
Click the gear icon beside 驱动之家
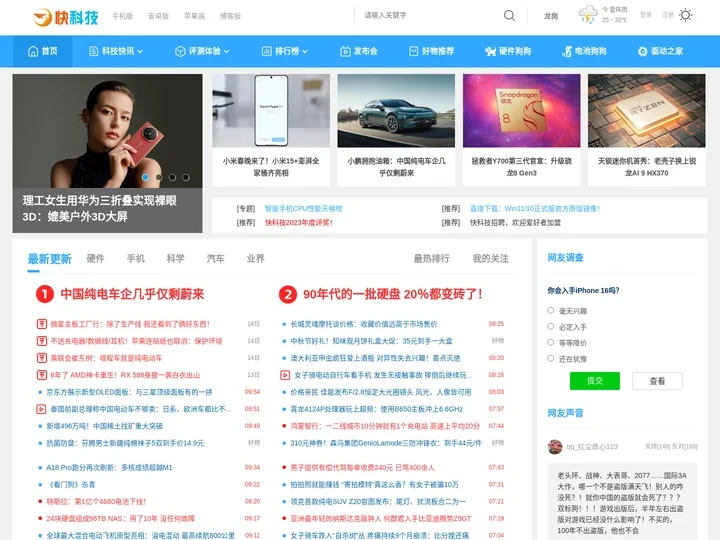tap(643, 51)
